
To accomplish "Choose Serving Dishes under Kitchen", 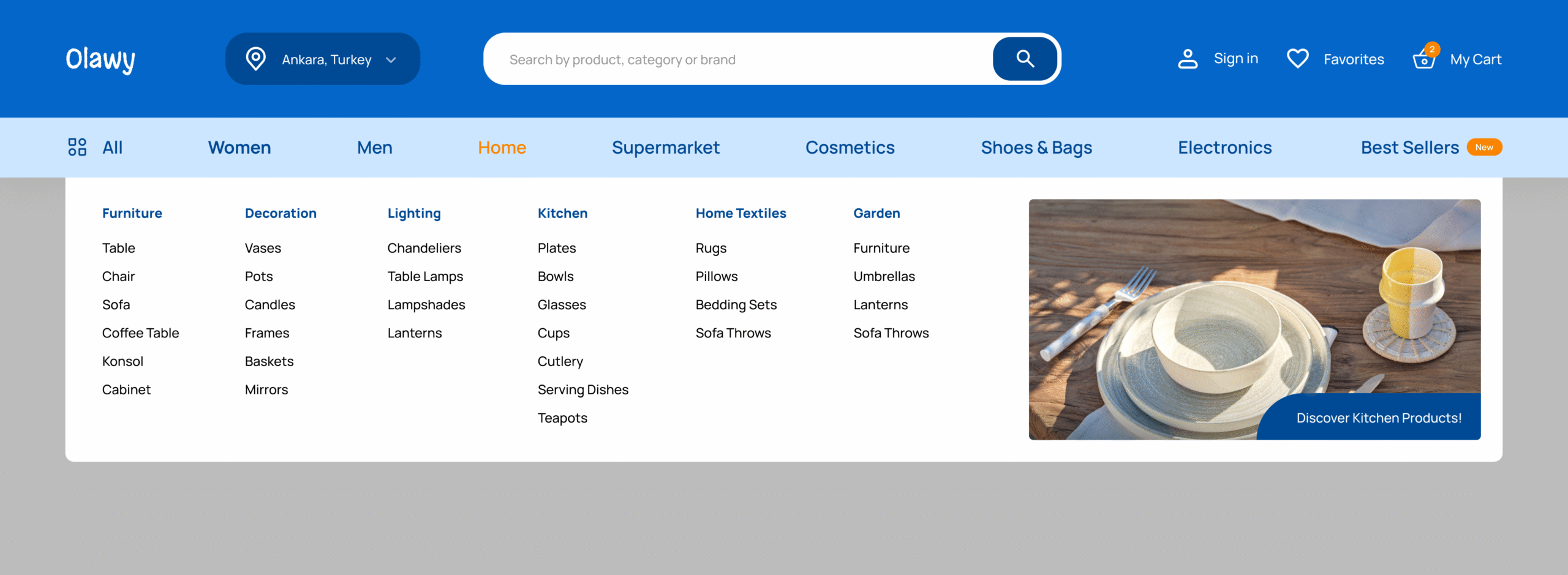I will 582,389.
